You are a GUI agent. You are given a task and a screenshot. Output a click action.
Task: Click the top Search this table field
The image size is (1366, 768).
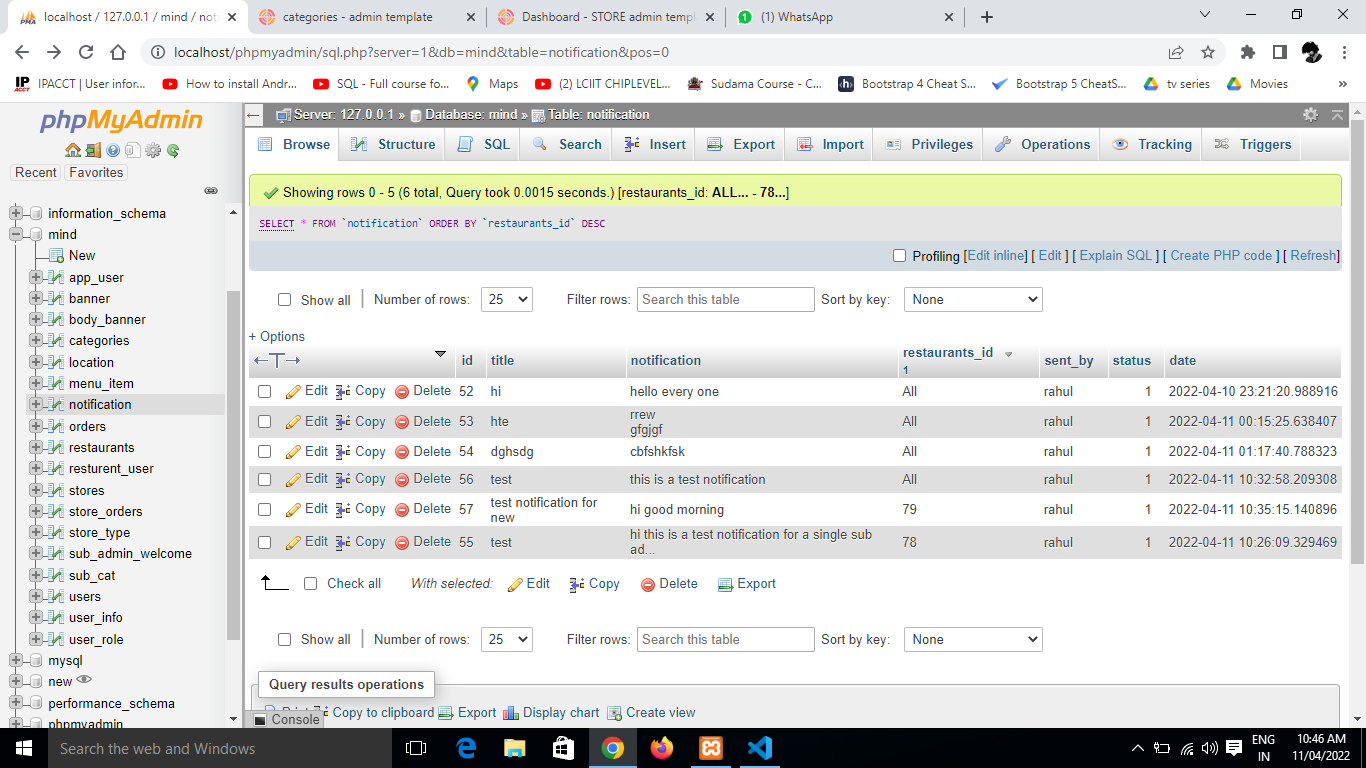725,300
